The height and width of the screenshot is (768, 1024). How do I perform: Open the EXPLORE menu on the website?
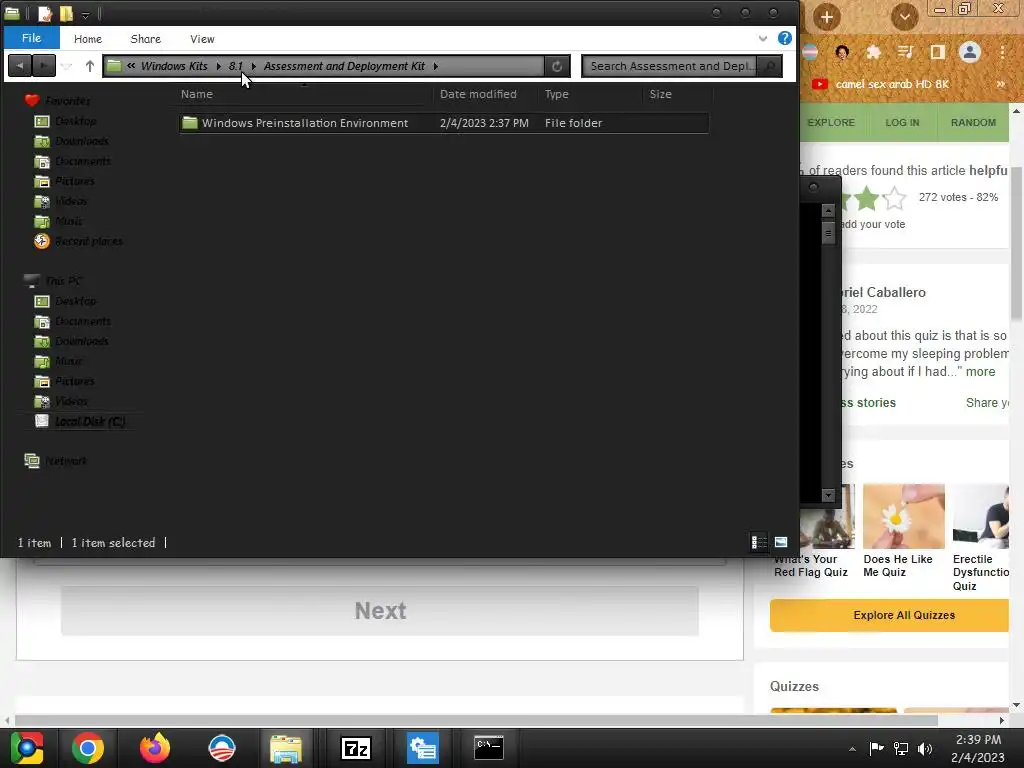831,122
